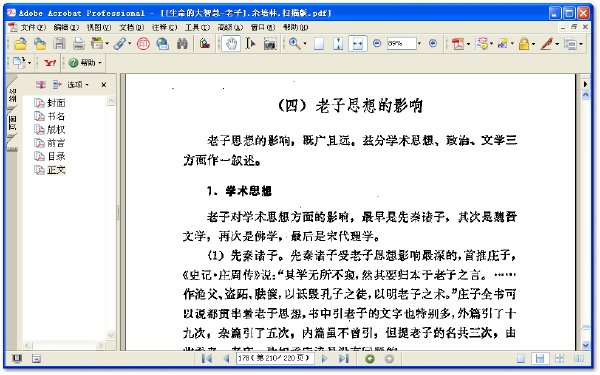Click the Actual Size page icon
The height and width of the screenshot is (375, 600).
point(319,44)
